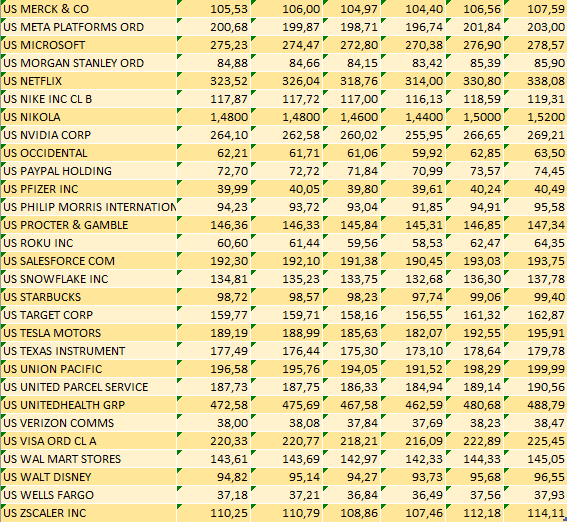Screen dimensions: 567x522
Task: Select the US ZSCALER INC cell
Action: (89, 513)
